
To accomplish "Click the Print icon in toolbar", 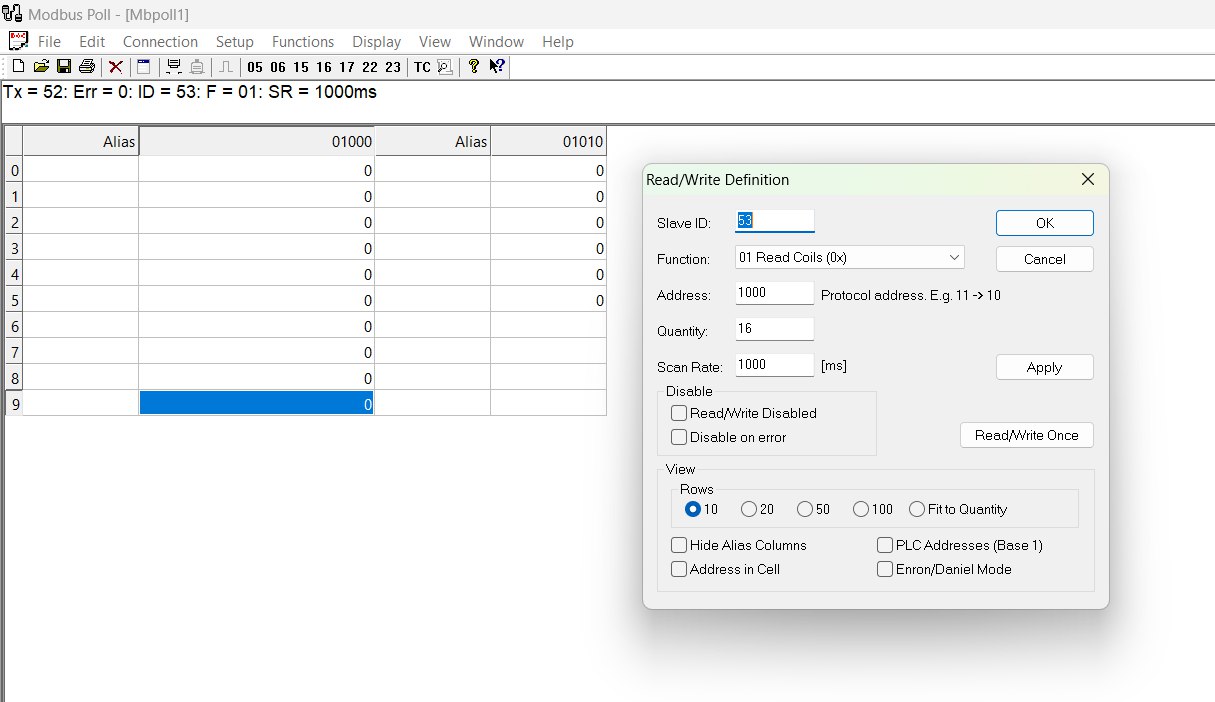I will (87, 67).
